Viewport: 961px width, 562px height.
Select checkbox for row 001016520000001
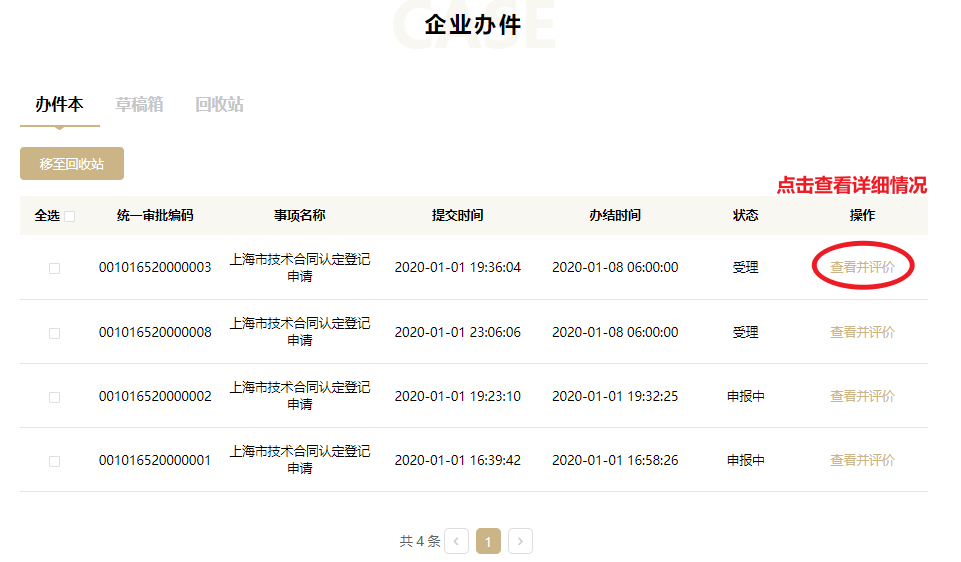click(54, 461)
